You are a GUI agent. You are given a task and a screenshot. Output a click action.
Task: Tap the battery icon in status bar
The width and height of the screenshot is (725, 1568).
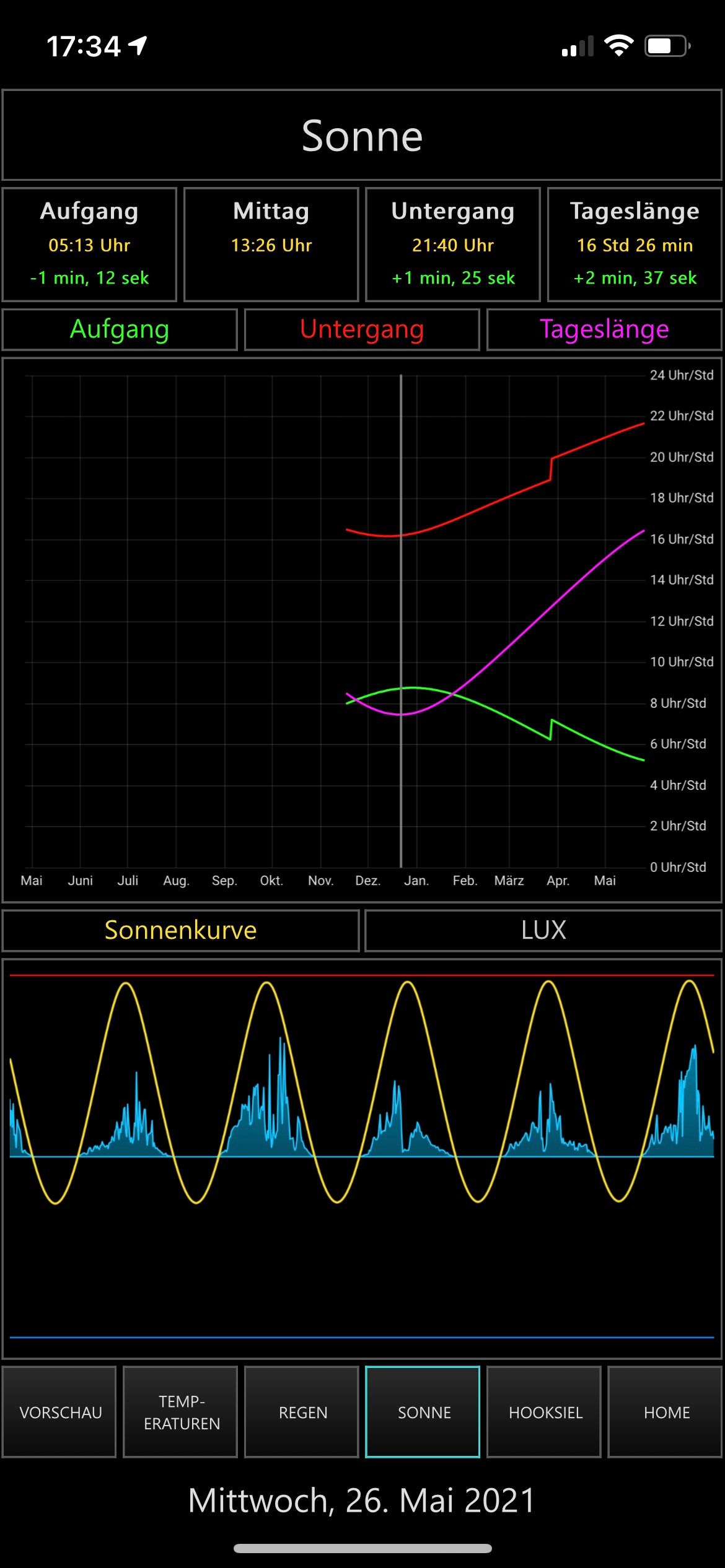(668, 46)
